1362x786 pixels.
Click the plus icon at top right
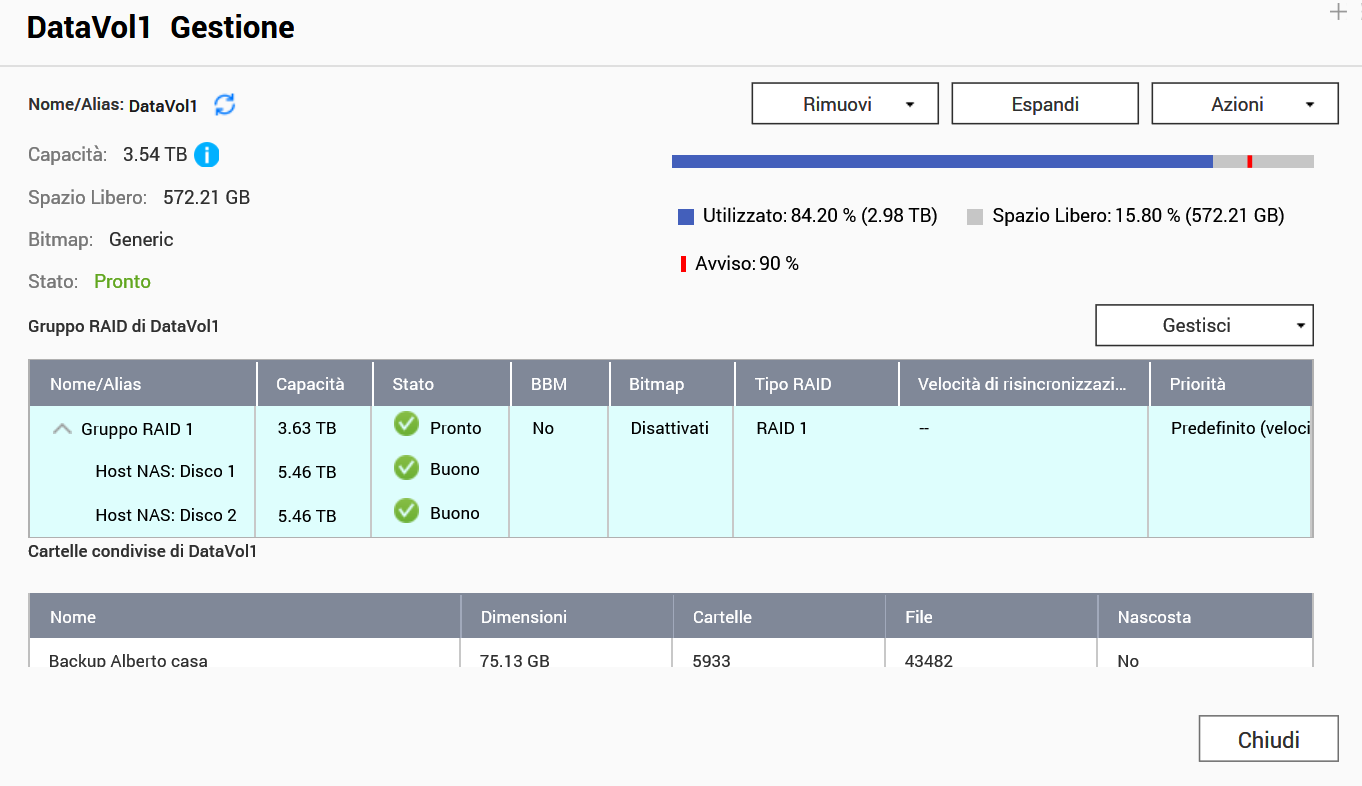coord(1338,12)
